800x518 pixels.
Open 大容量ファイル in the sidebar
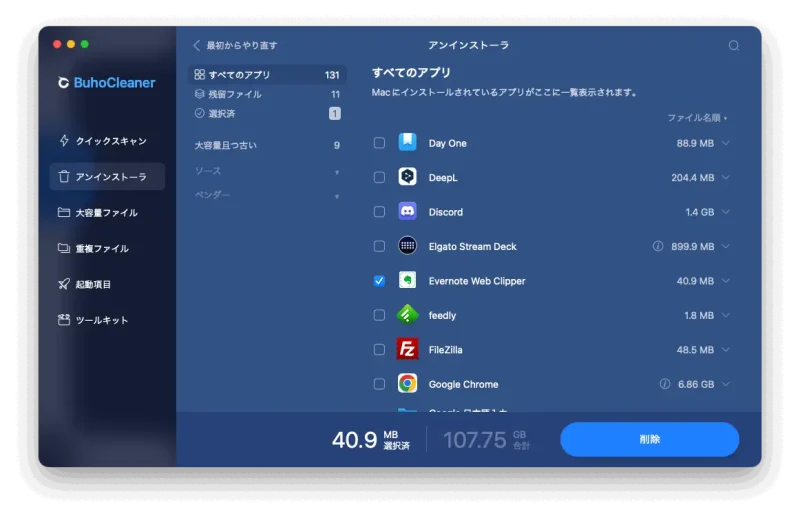click(107, 212)
